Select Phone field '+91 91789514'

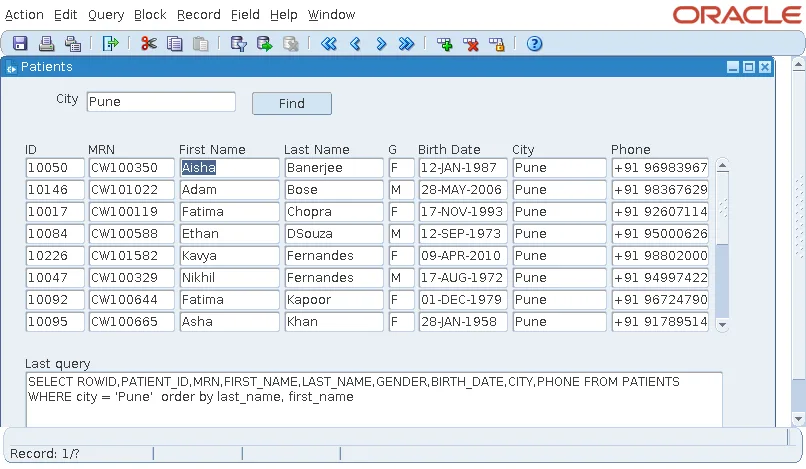660,322
